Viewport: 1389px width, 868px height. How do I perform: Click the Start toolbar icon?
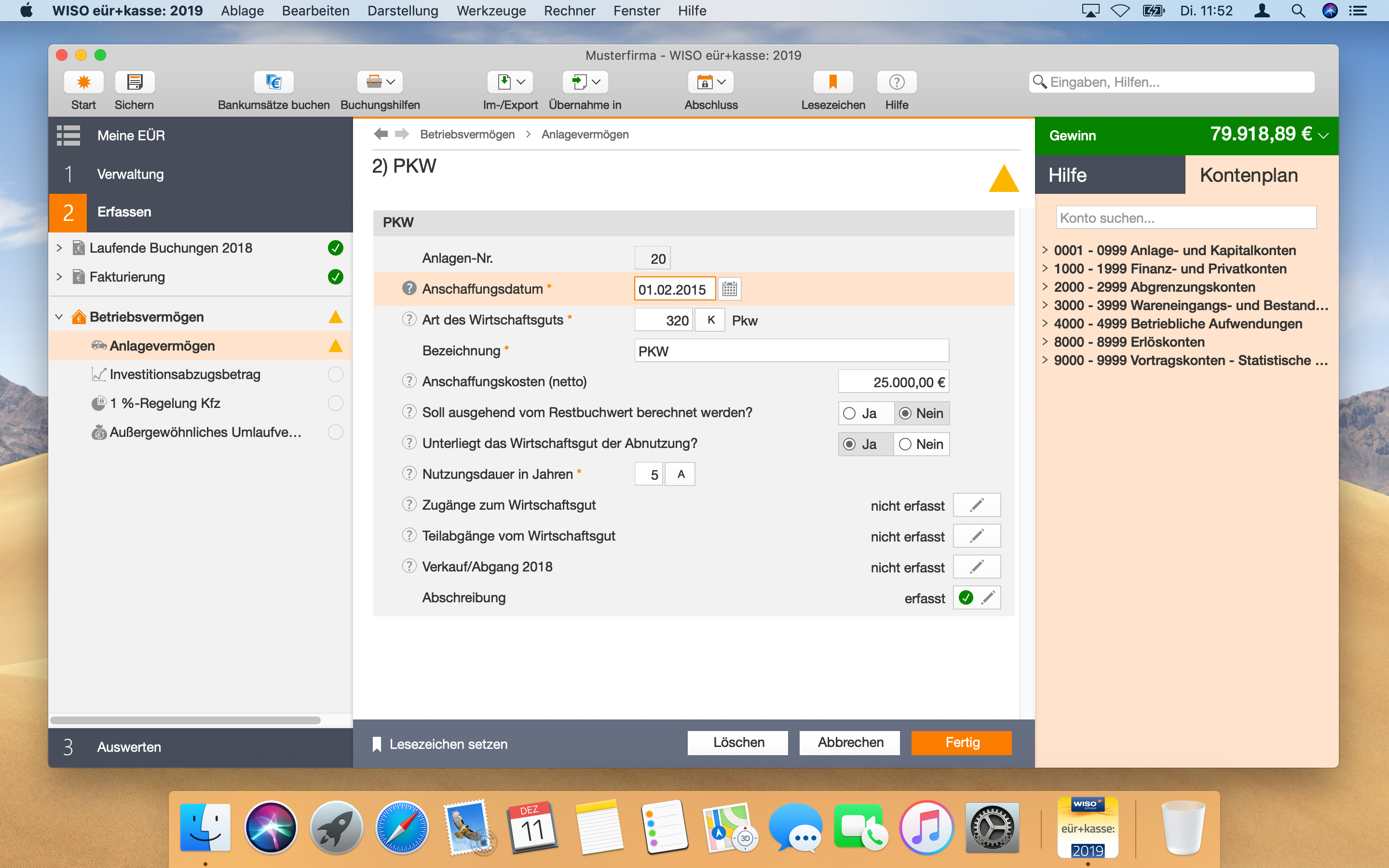point(84,82)
